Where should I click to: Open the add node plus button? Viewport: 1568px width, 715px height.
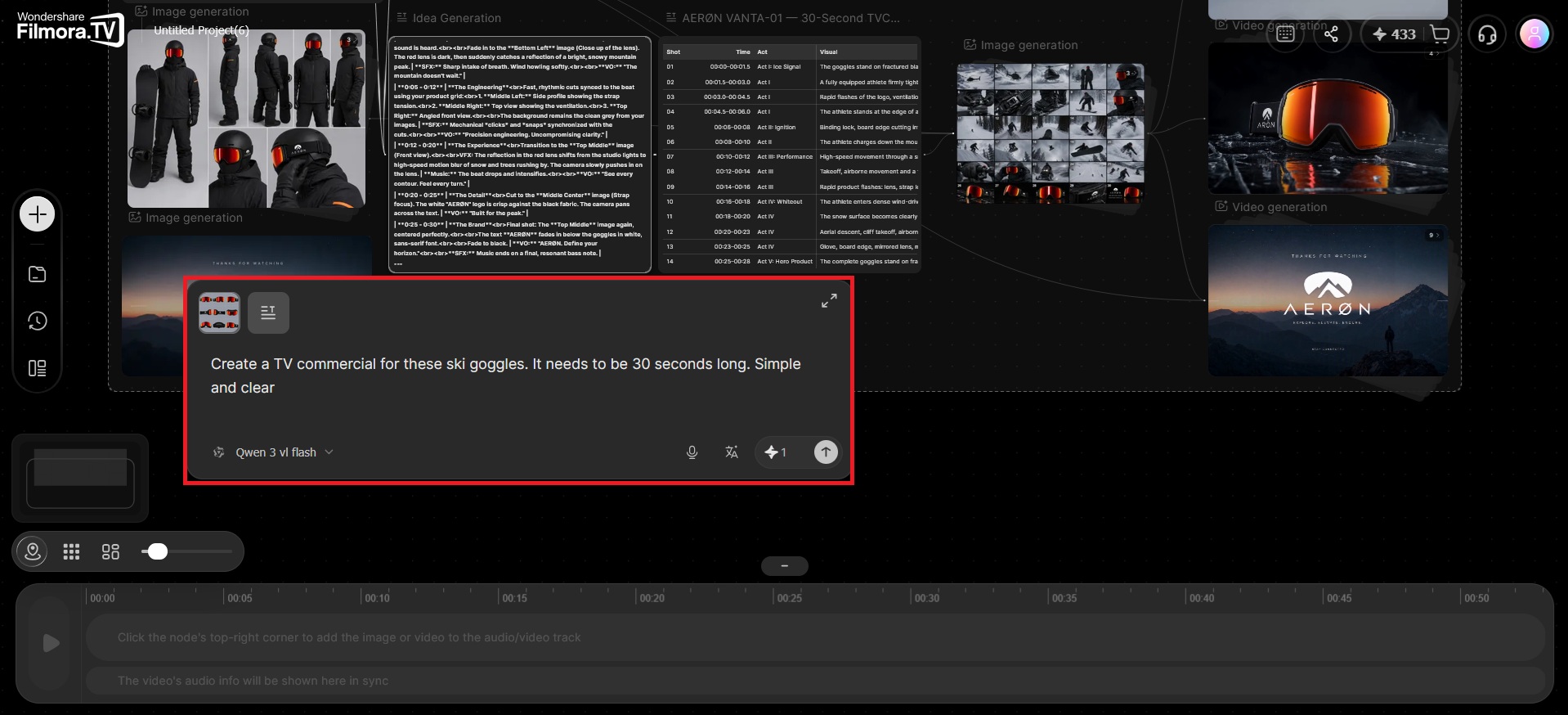tap(37, 215)
